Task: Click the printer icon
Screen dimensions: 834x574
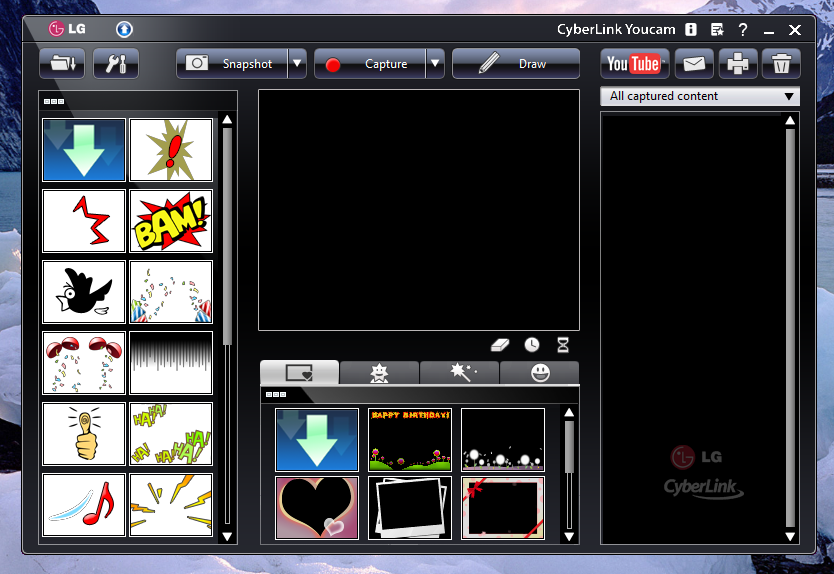Action: 738,64
